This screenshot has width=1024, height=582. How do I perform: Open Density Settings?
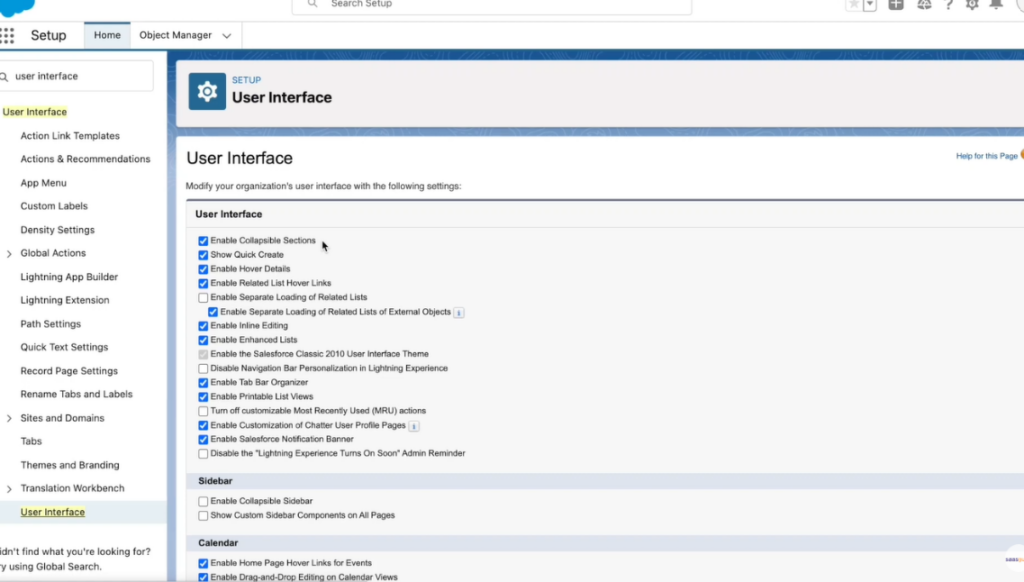click(57, 230)
